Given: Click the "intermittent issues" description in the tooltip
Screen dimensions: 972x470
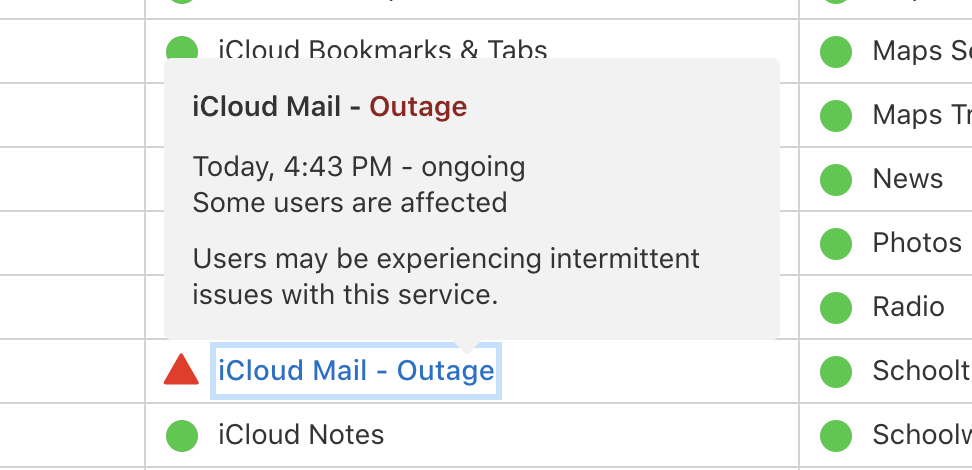Looking at the screenshot, I should click(446, 277).
